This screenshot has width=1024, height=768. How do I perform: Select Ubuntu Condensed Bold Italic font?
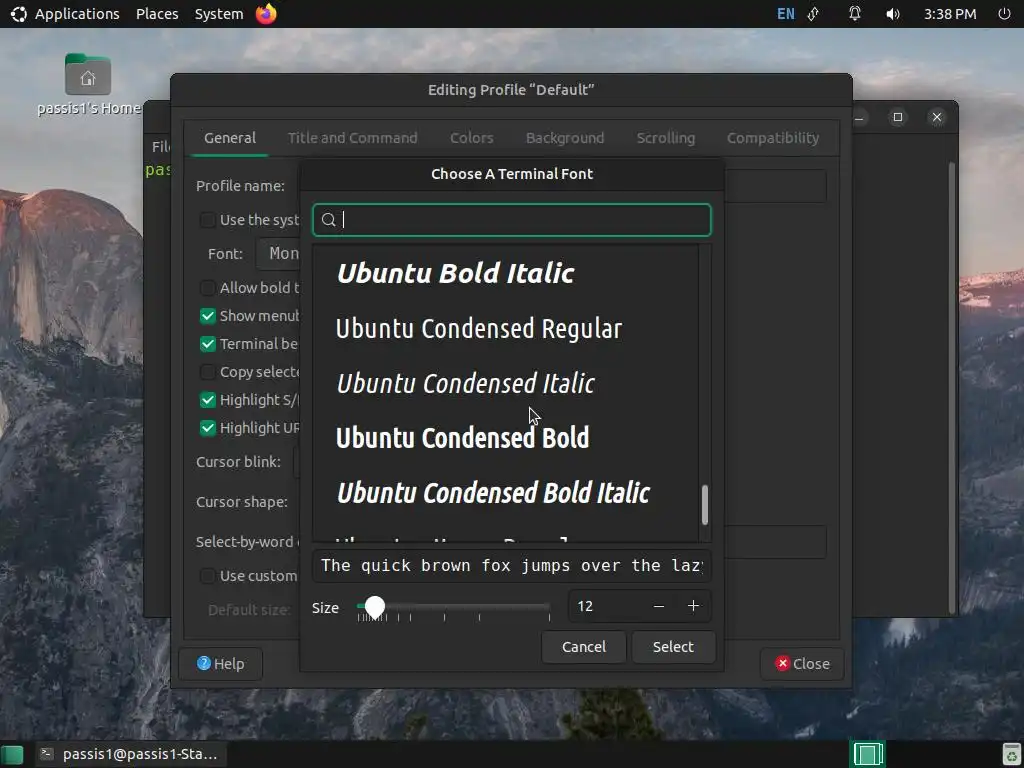point(505,493)
